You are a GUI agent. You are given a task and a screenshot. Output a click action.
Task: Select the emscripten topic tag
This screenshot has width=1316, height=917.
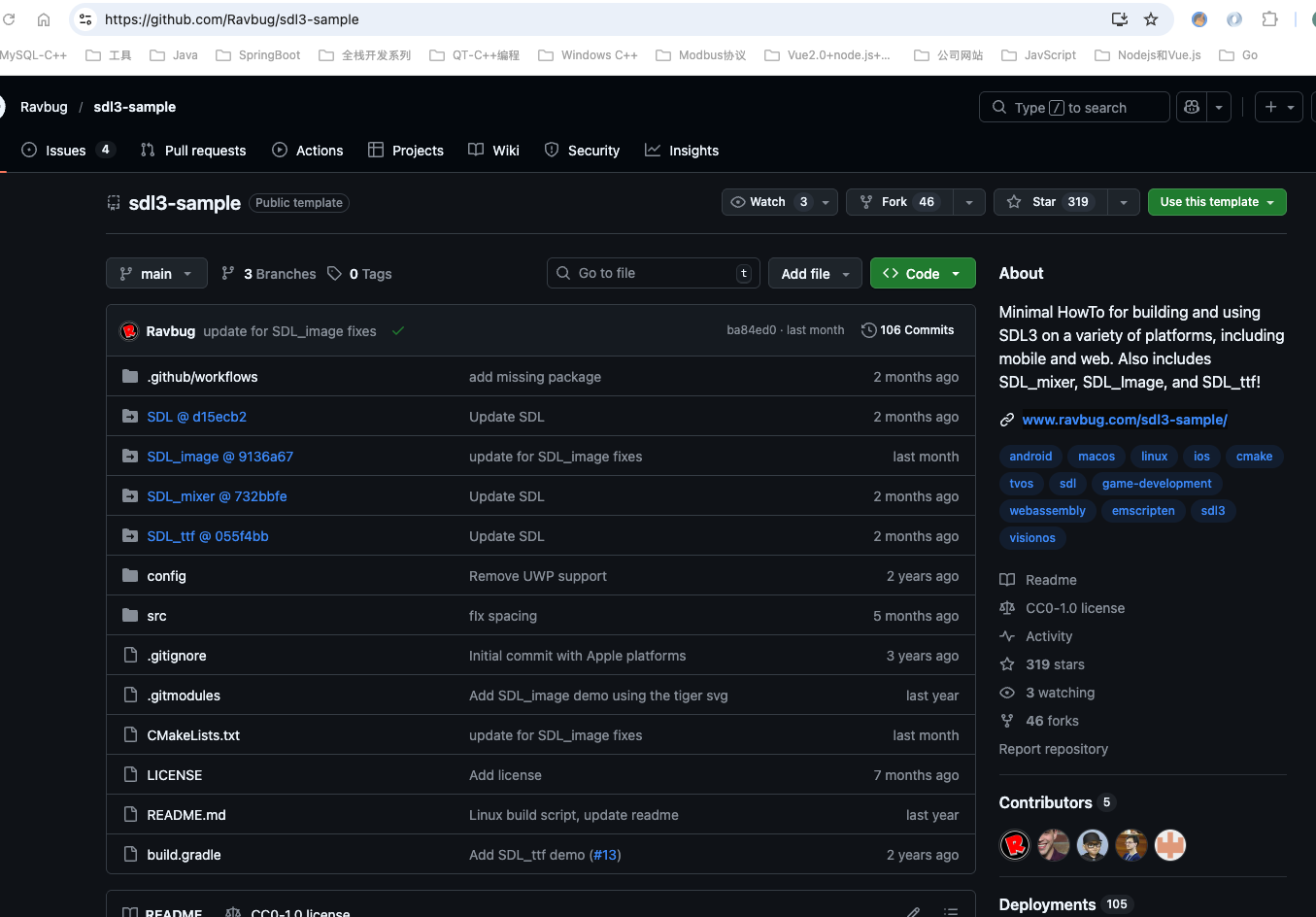[x=1143, y=511]
